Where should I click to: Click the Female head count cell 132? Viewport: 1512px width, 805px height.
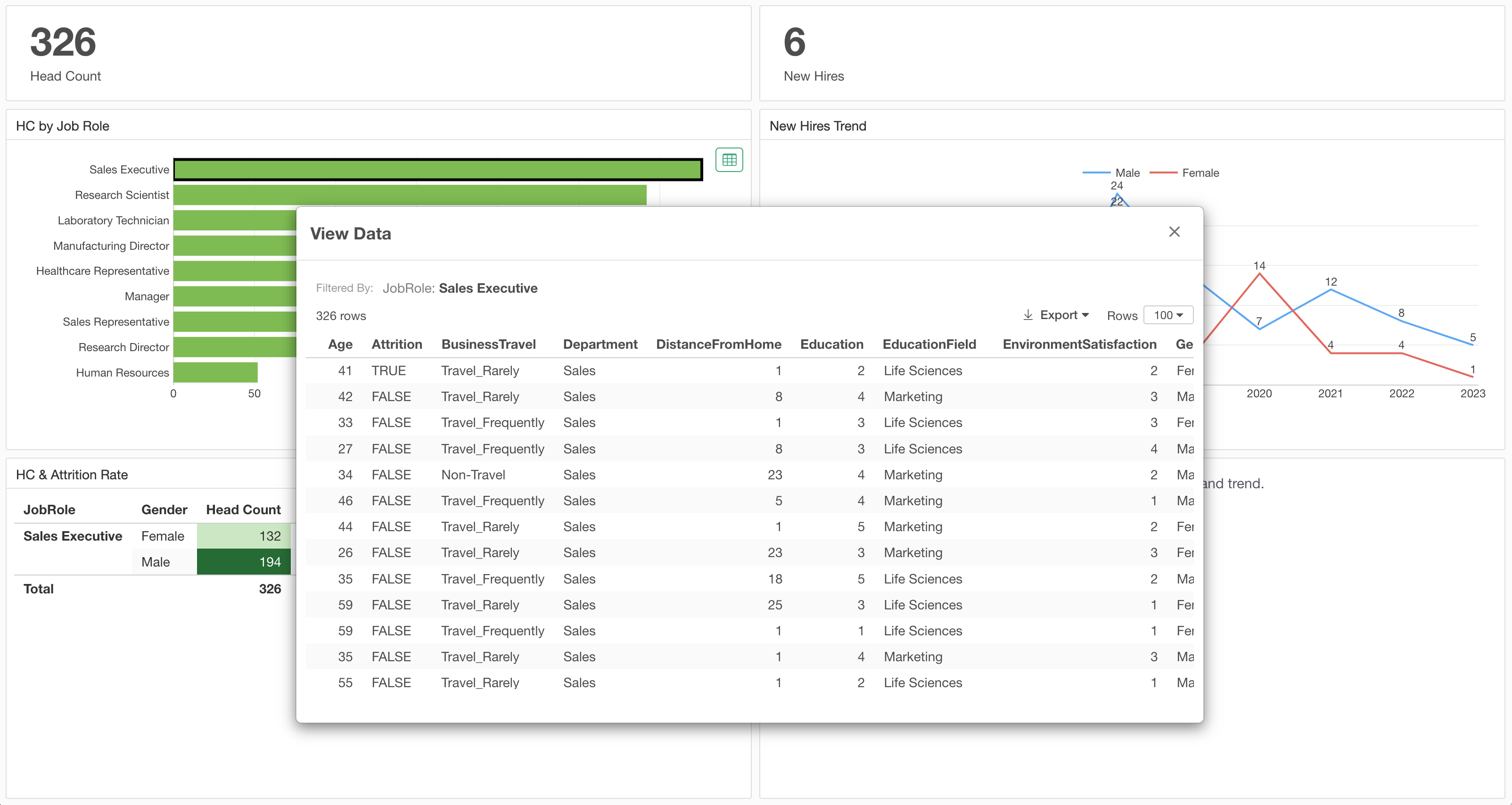(244, 536)
